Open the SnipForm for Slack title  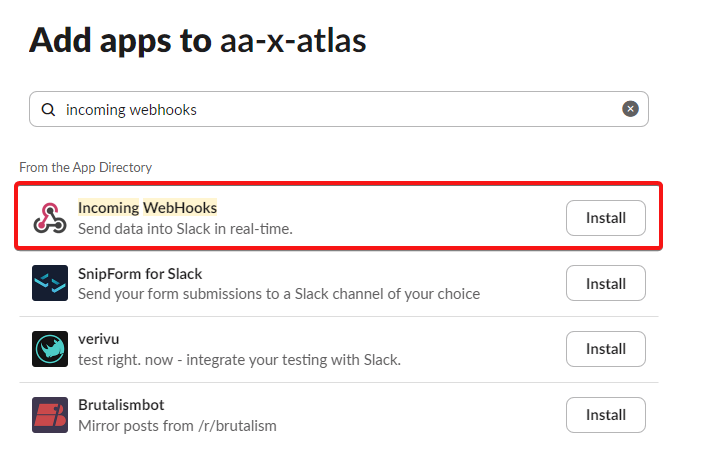tap(140, 273)
